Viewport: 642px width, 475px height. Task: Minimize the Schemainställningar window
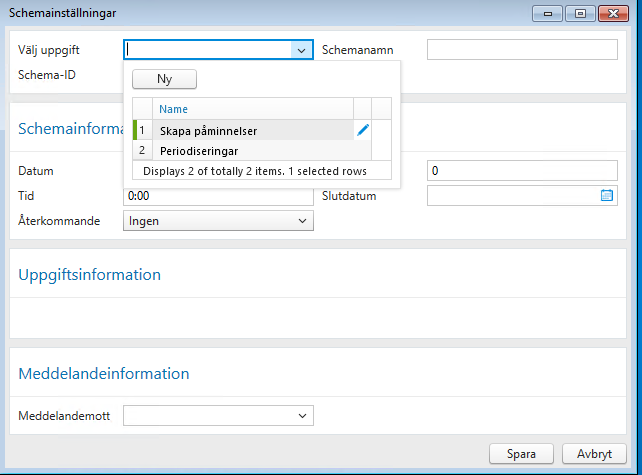coord(547,13)
